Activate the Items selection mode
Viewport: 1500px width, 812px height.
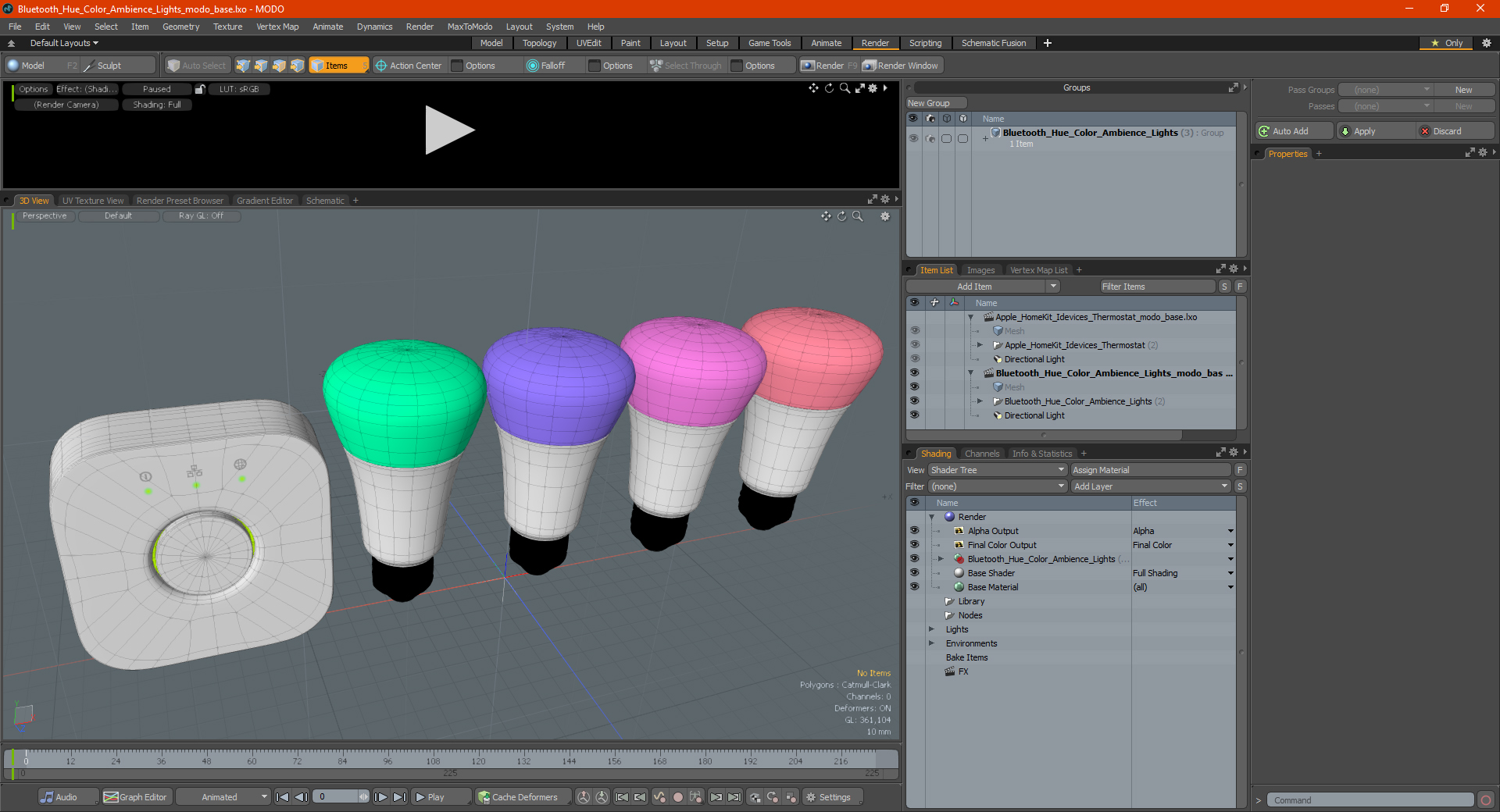(338, 66)
